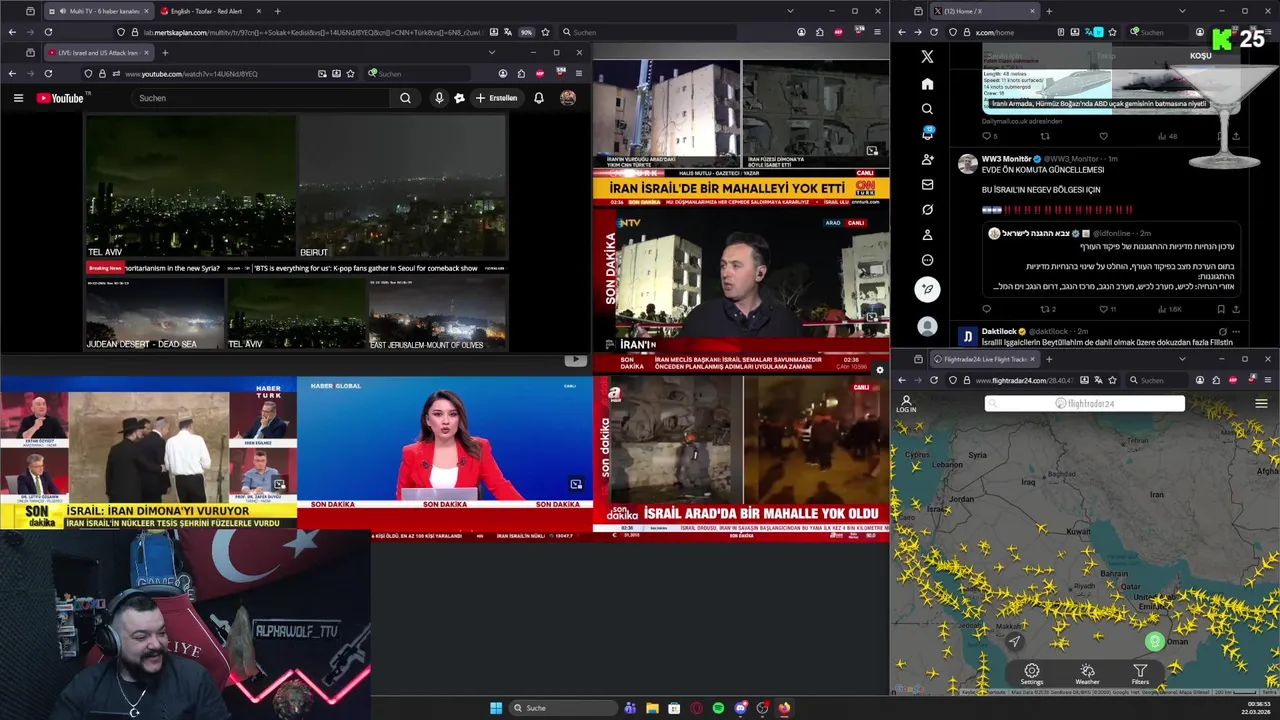Open YouTube guide hamburger menu

(x=18, y=98)
